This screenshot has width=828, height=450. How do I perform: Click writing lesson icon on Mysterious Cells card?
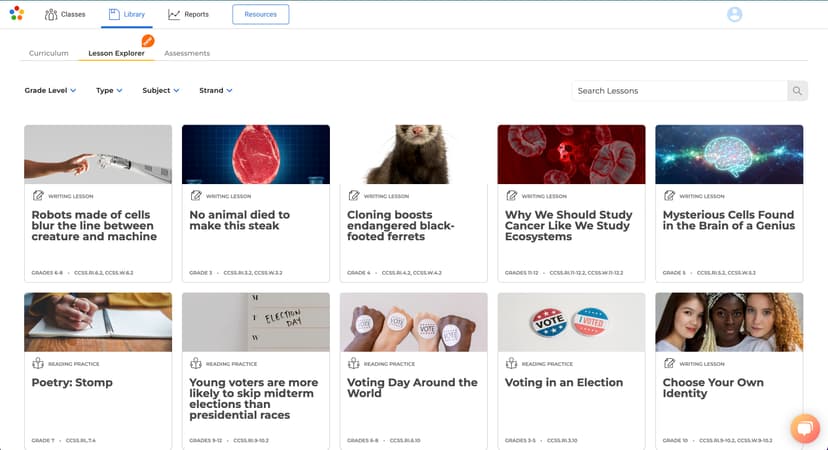670,196
